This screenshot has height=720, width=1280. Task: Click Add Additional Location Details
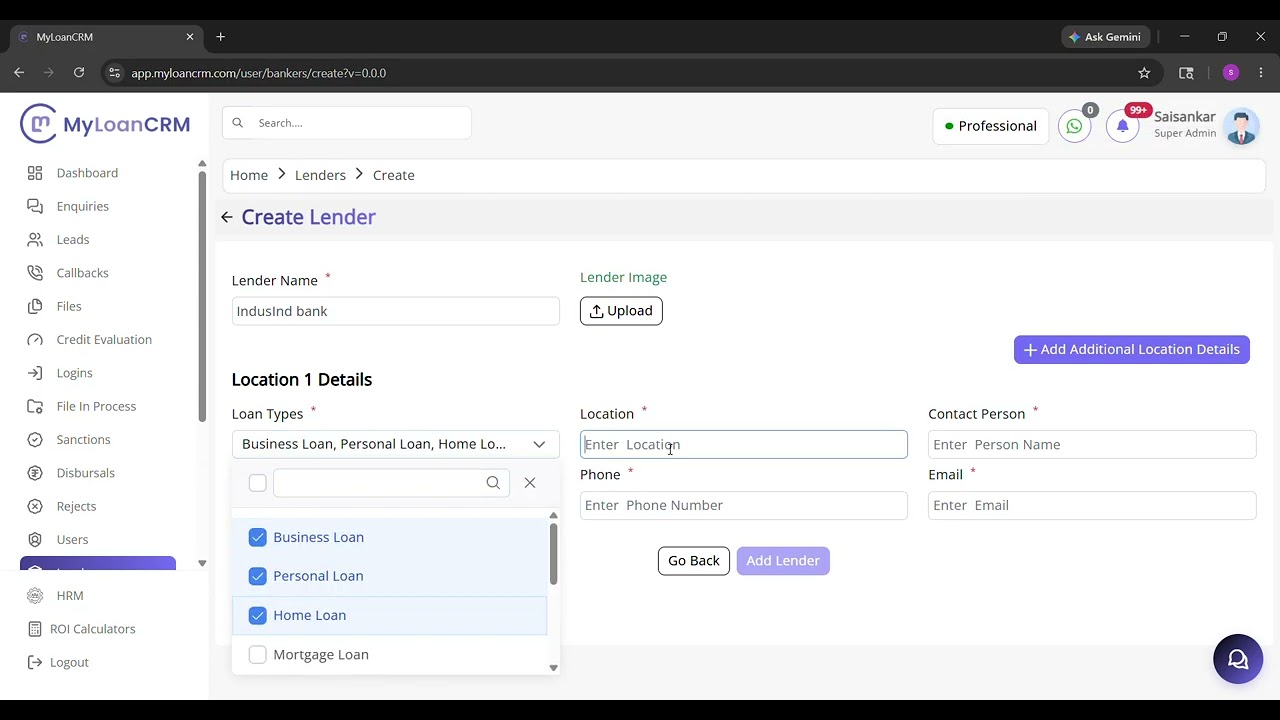tap(1132, 349)
